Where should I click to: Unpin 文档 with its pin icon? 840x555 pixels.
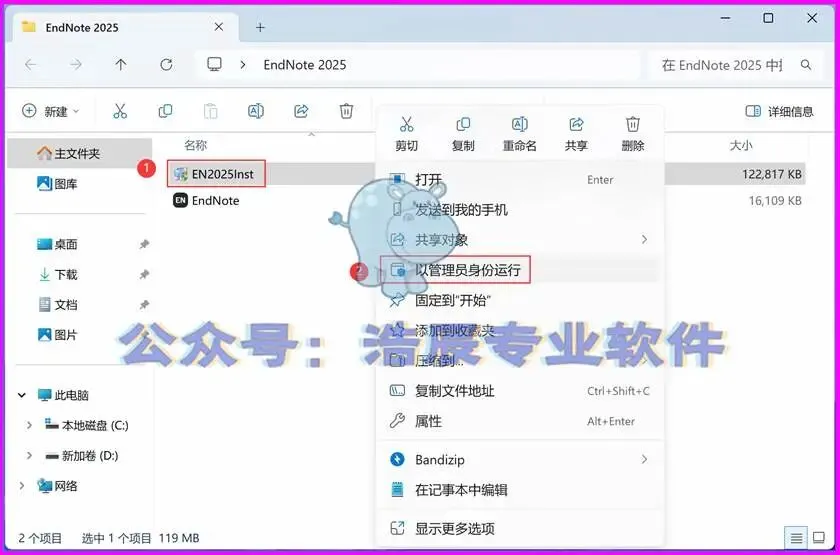pyautogui.click(x=144, y=305)
